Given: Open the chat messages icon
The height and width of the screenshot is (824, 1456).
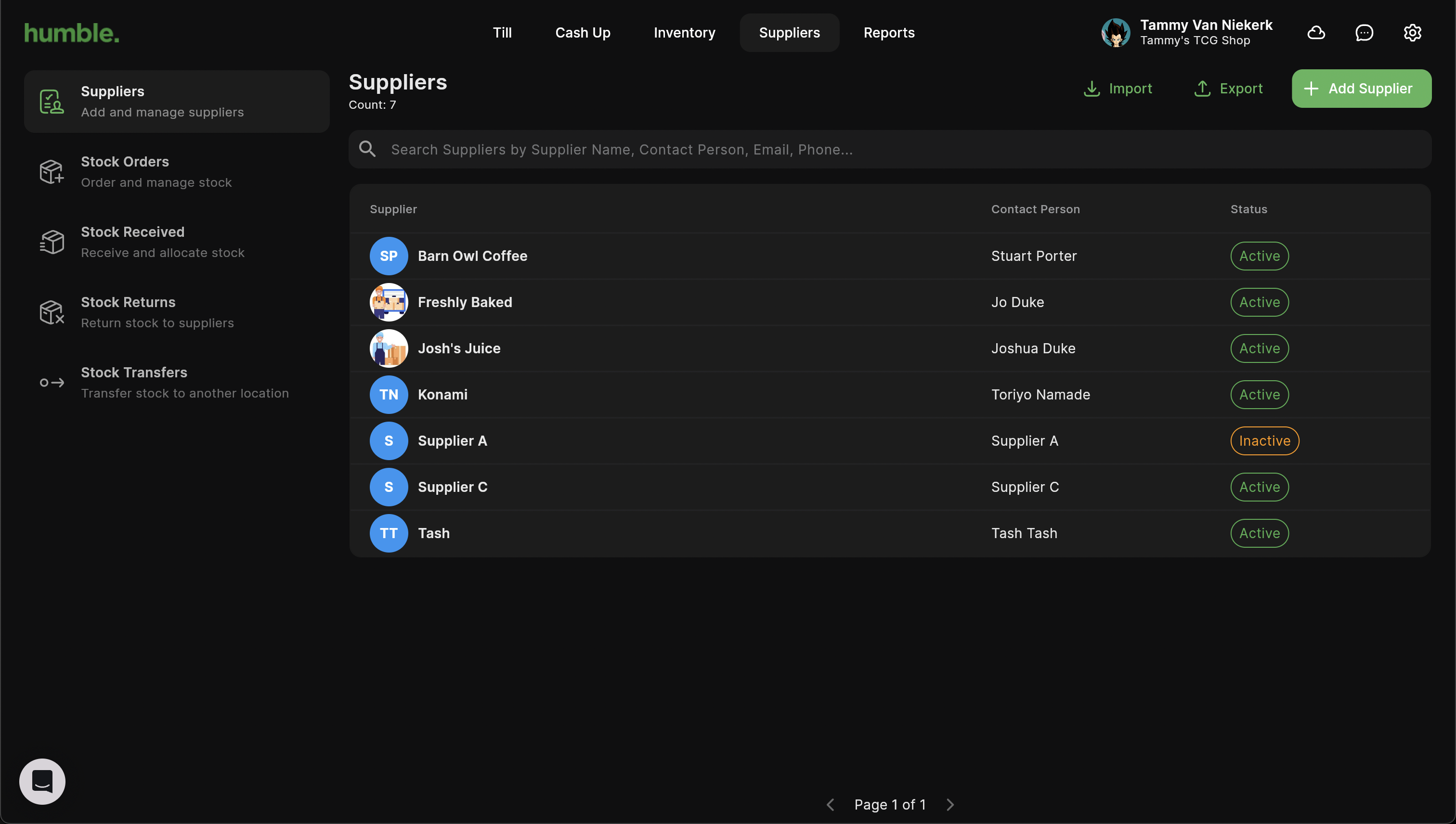Looking at the screenshot, I should coord(1364,33).
